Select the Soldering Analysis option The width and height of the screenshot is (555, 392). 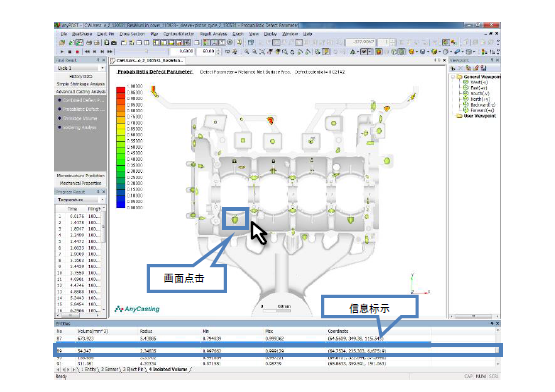[79, 127]
